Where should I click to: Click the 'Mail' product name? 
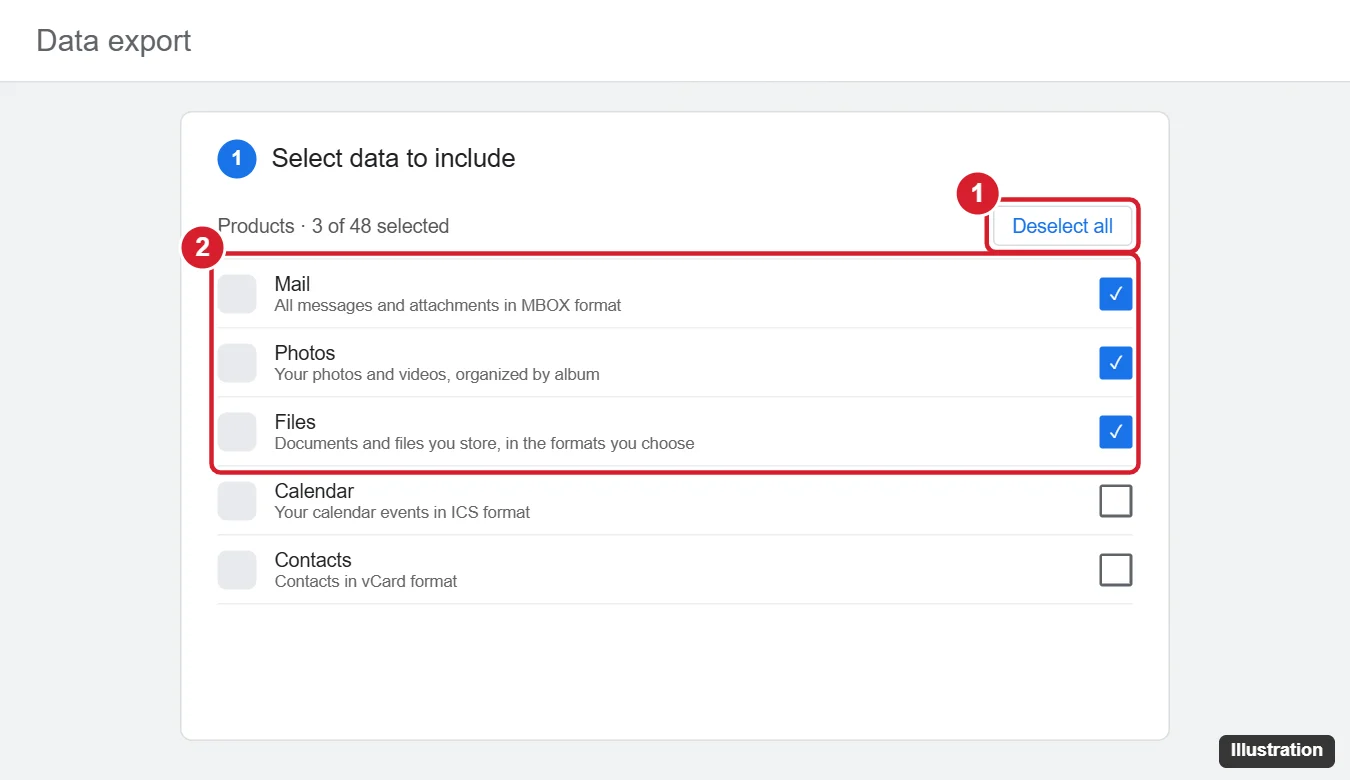(292, 284)
